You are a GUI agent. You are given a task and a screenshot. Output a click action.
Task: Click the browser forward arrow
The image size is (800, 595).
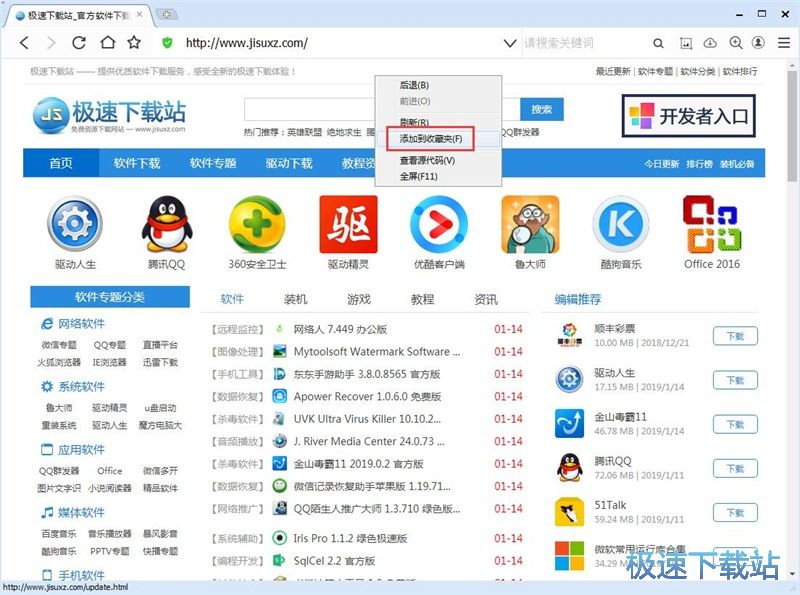(51, 43)
